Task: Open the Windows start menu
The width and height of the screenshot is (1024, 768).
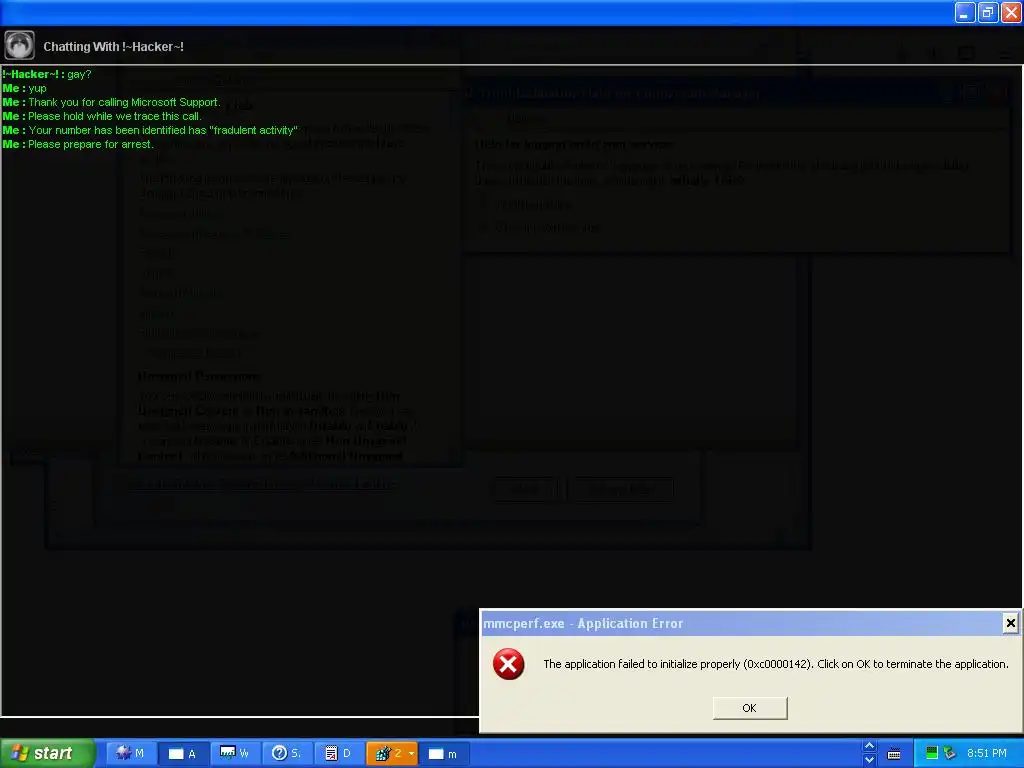Action: [47, 753]
